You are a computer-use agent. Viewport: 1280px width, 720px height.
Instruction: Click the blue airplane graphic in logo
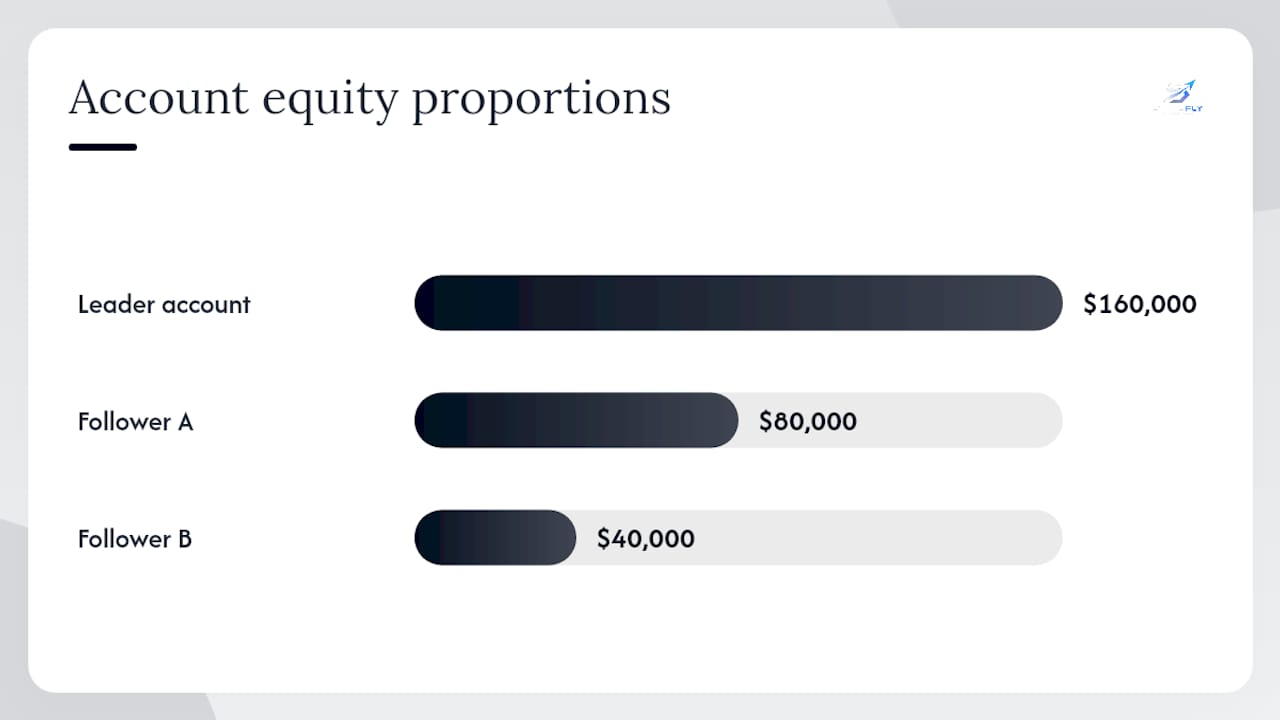coord(1190,84)
